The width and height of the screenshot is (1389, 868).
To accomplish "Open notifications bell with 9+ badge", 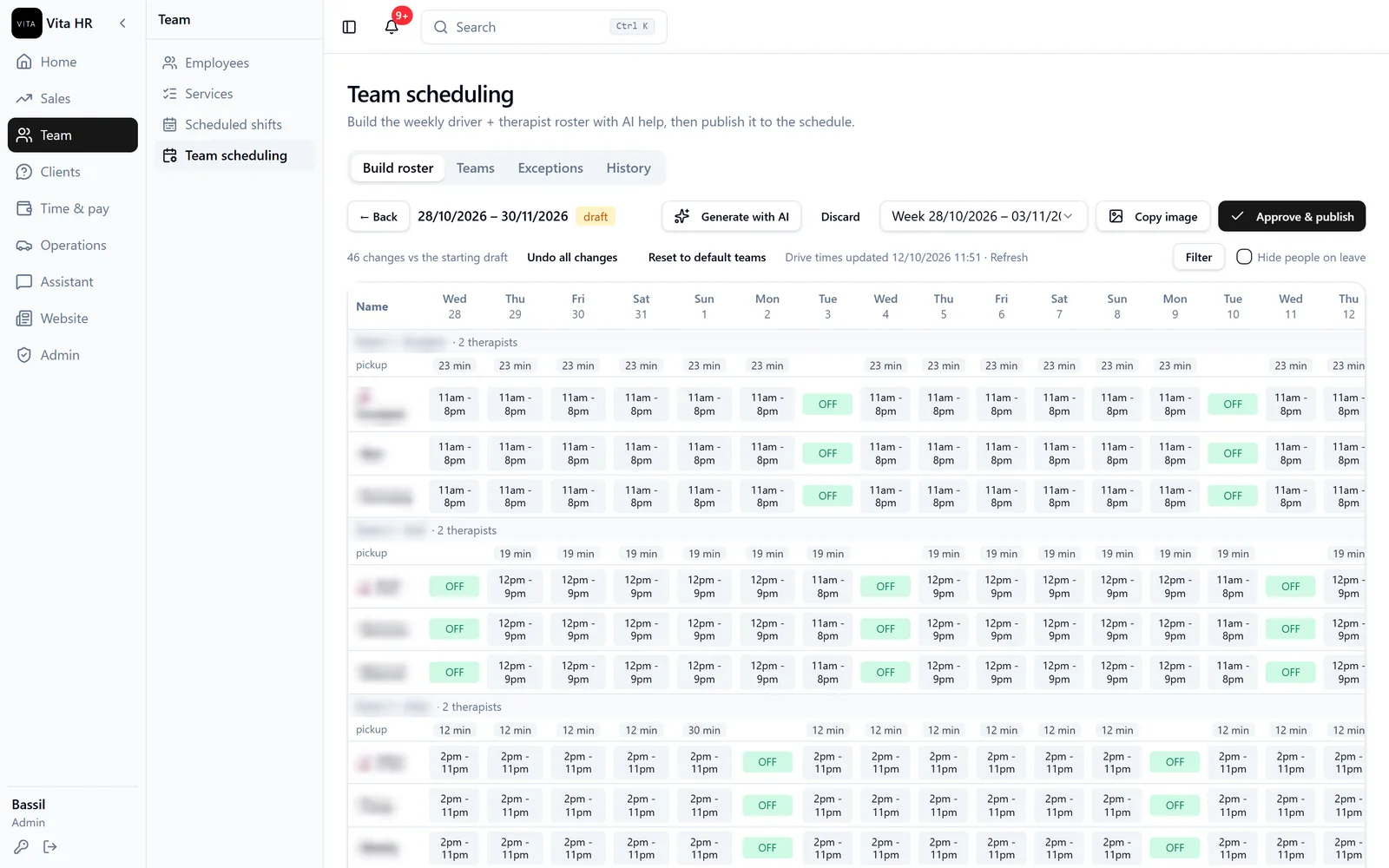I will click(x=392, y=26).
